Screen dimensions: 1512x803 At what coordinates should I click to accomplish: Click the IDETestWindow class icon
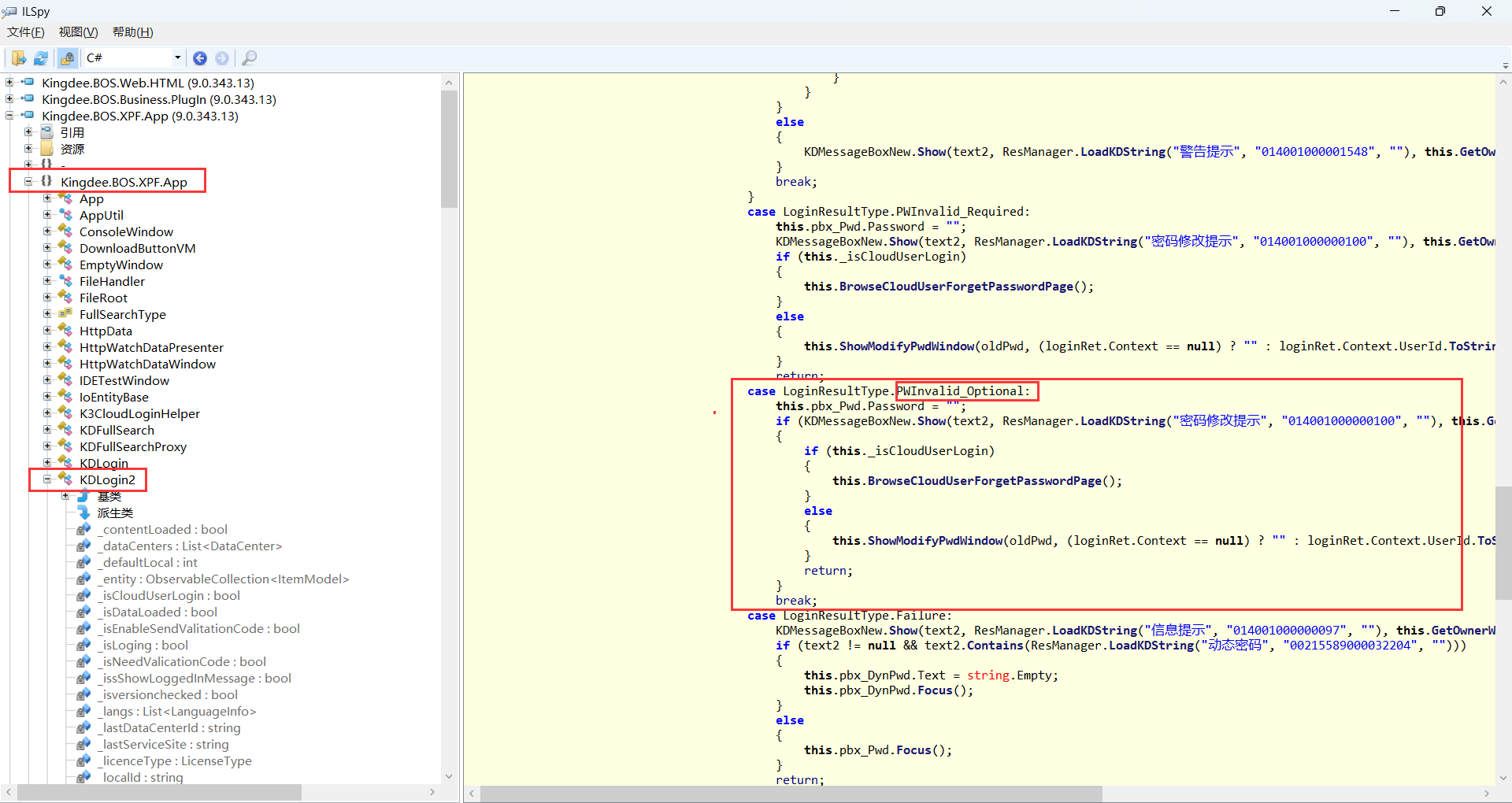[65, 379]
